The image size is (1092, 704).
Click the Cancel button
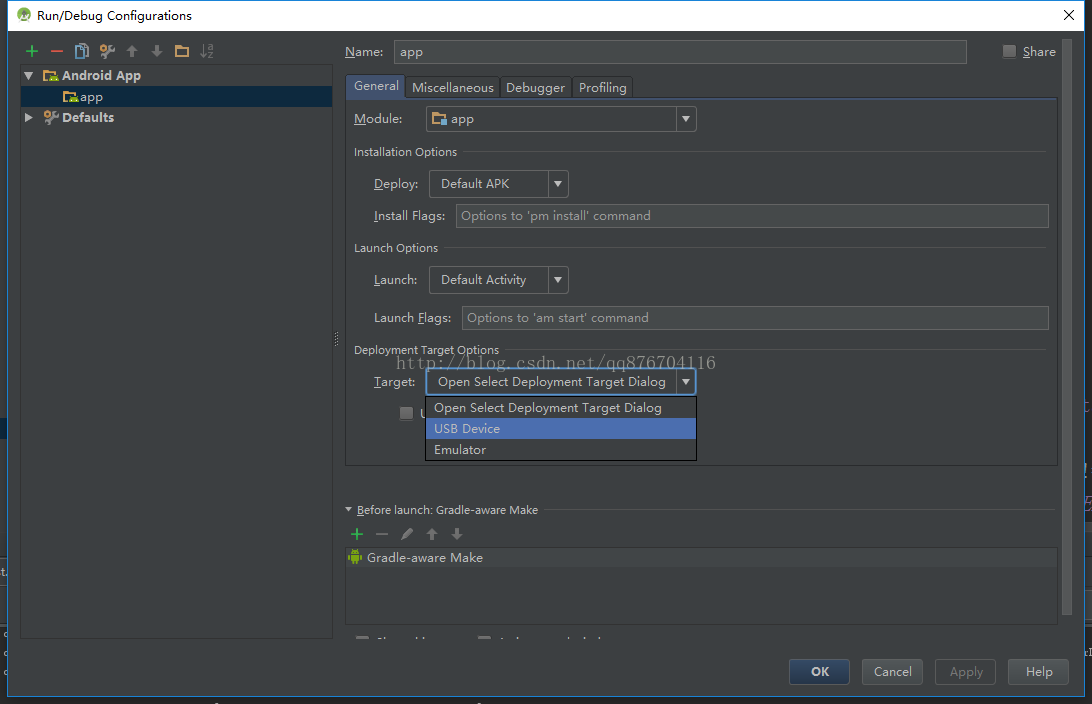click(892, 671)
